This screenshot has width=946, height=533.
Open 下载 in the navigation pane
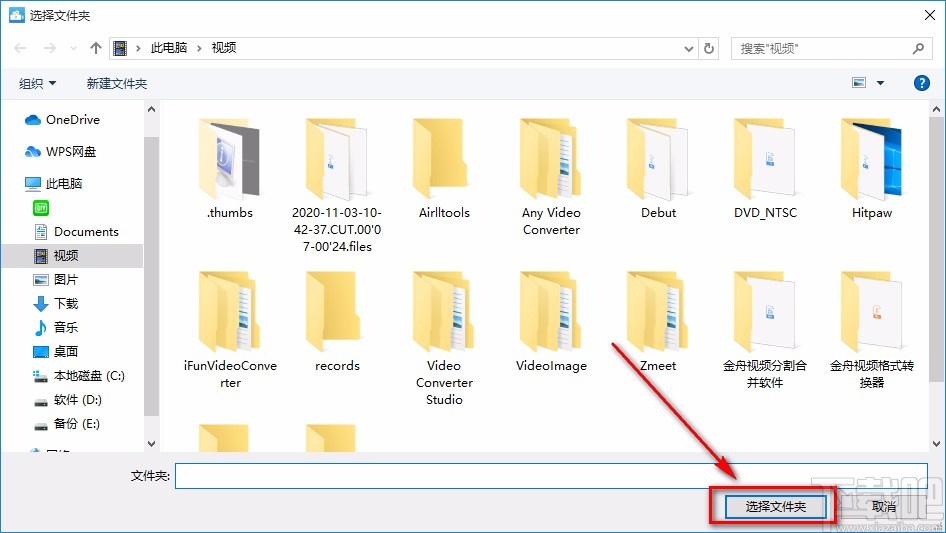pyautogui.click(x=56, y=304)
